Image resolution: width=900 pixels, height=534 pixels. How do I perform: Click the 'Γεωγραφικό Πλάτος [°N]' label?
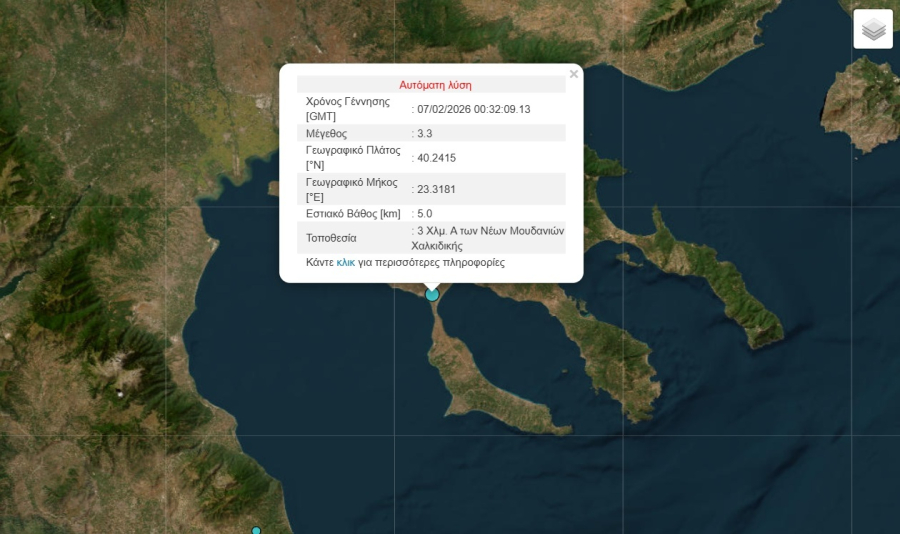point(352,158)
